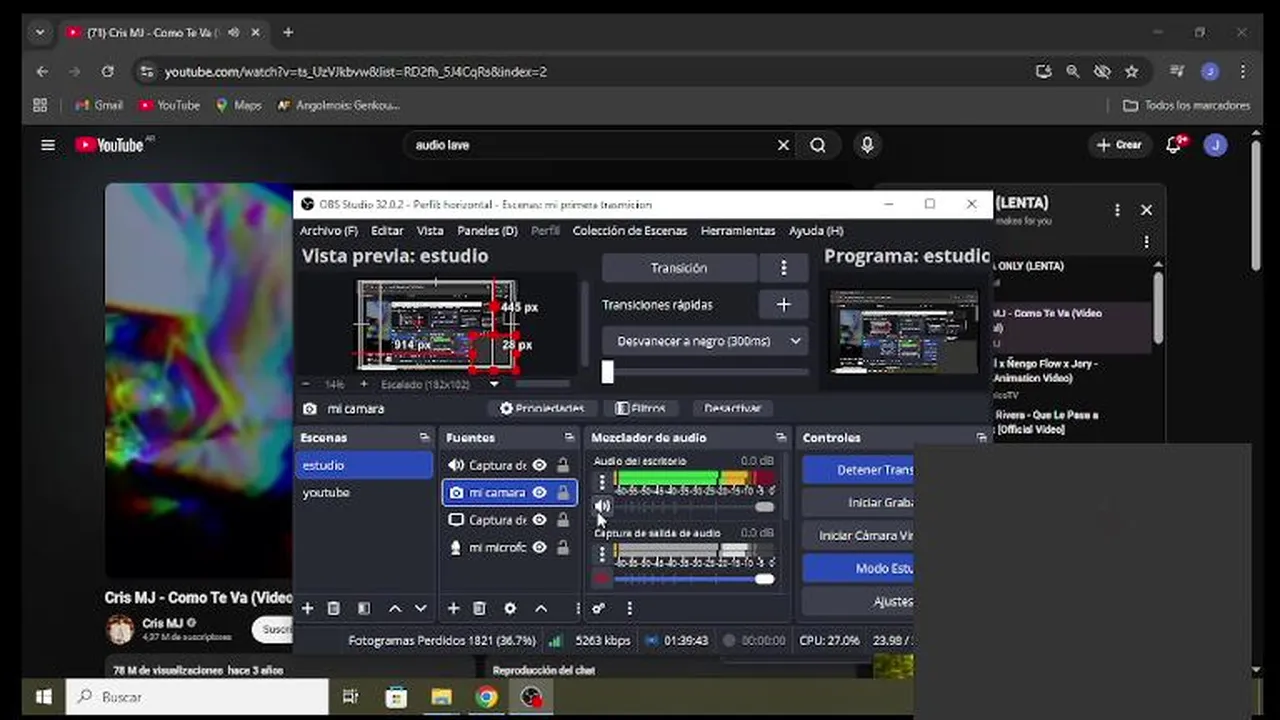The width and height of the screenshot is (1280, 720).
Task: Open Captura de salida de audio options
Action: pos(602,553)
